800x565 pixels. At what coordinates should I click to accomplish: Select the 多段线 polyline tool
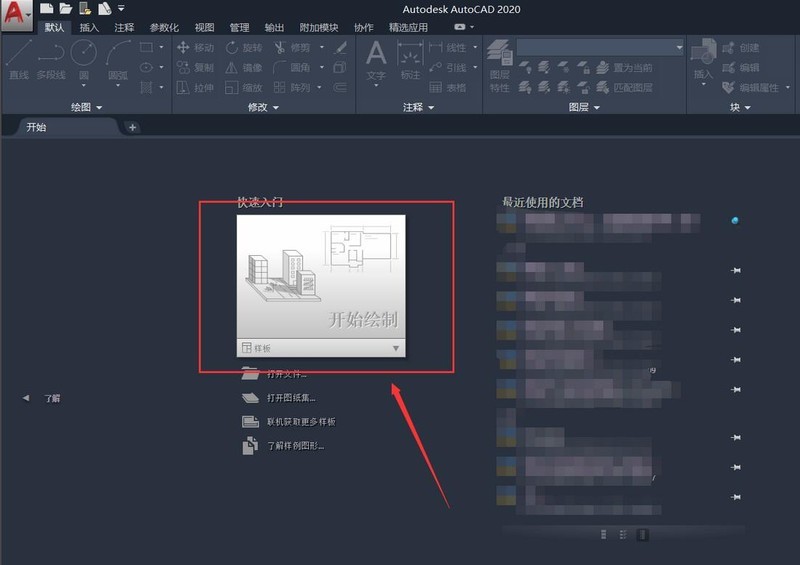coord(51,60)
